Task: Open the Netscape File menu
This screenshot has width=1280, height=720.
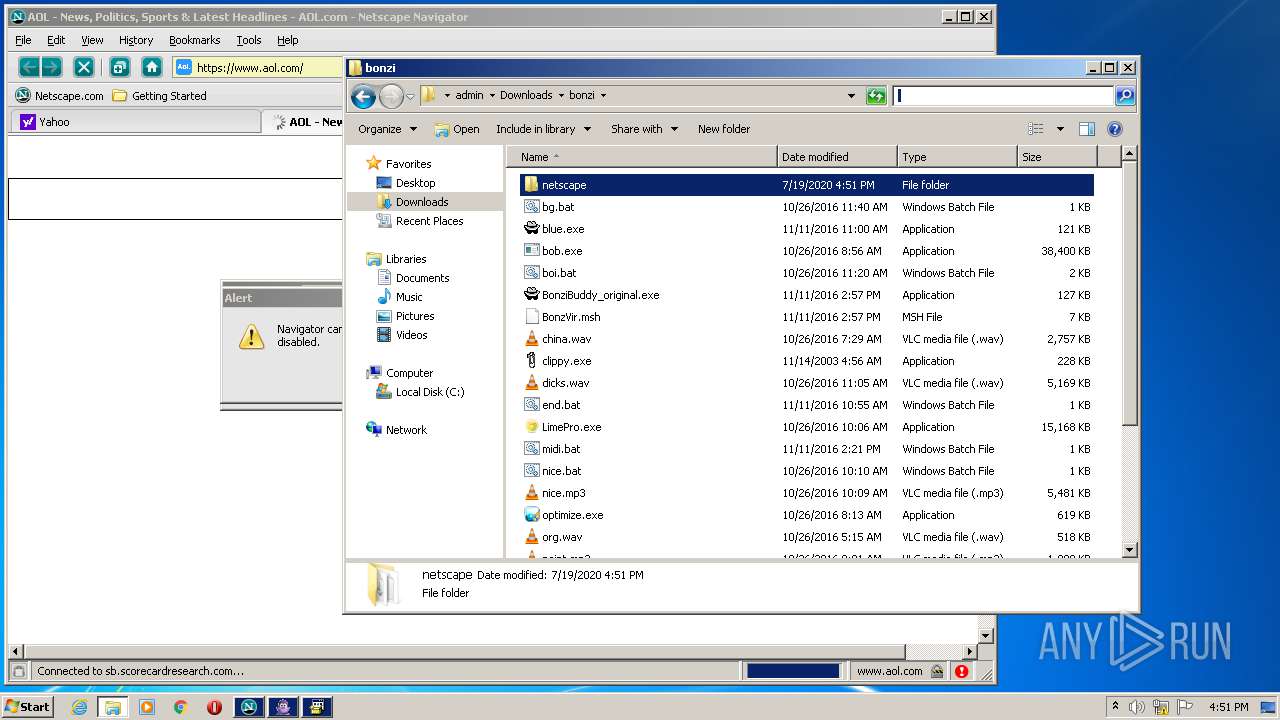Action: point(23,40)
